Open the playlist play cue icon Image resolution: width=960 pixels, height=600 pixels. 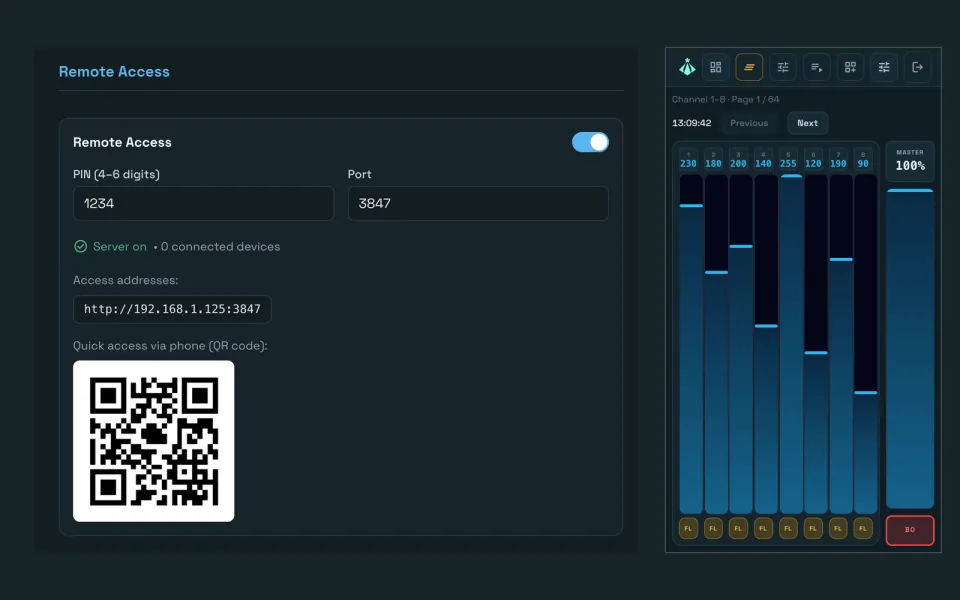(816, 67)
